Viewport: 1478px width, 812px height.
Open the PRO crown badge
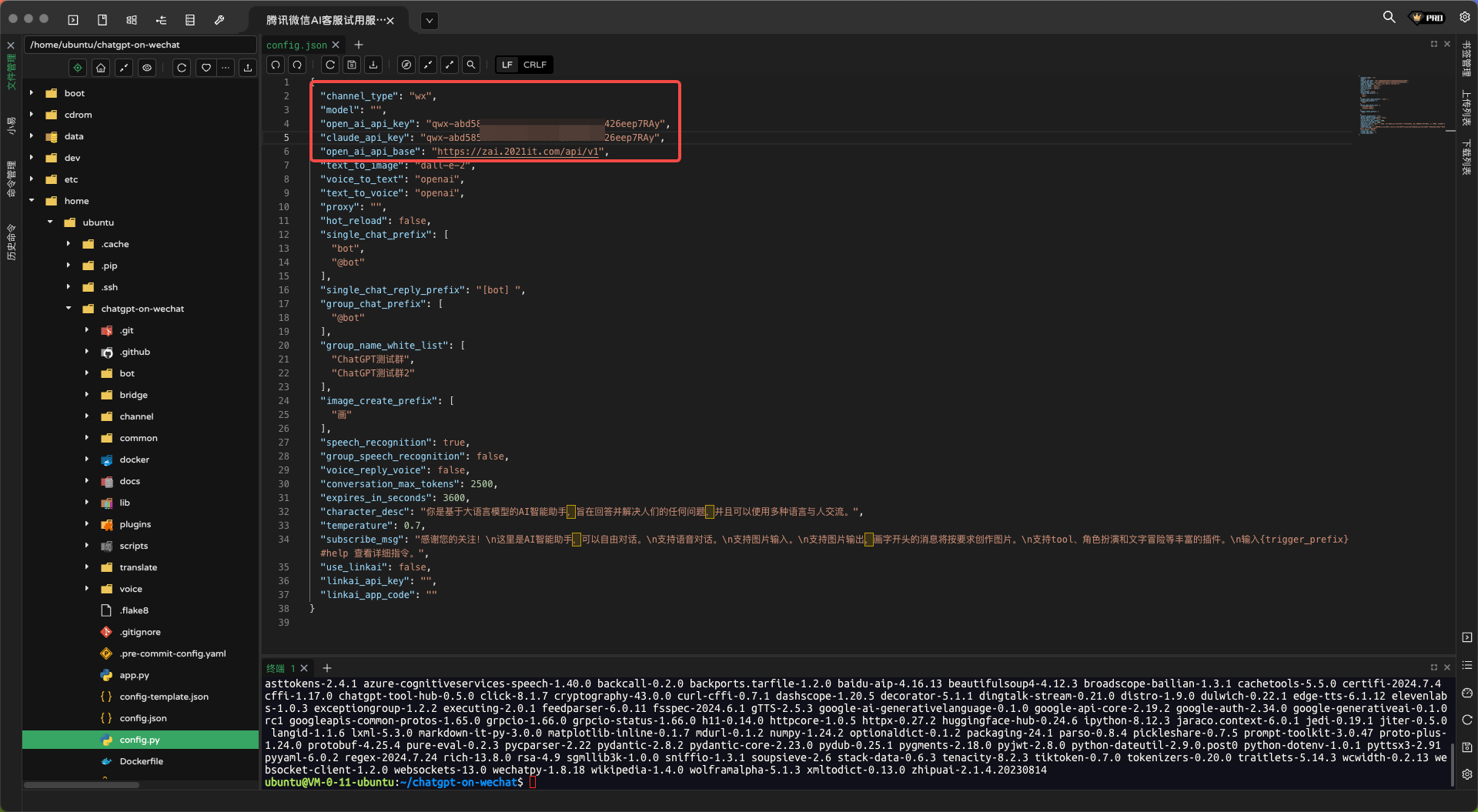[1428, 18]
